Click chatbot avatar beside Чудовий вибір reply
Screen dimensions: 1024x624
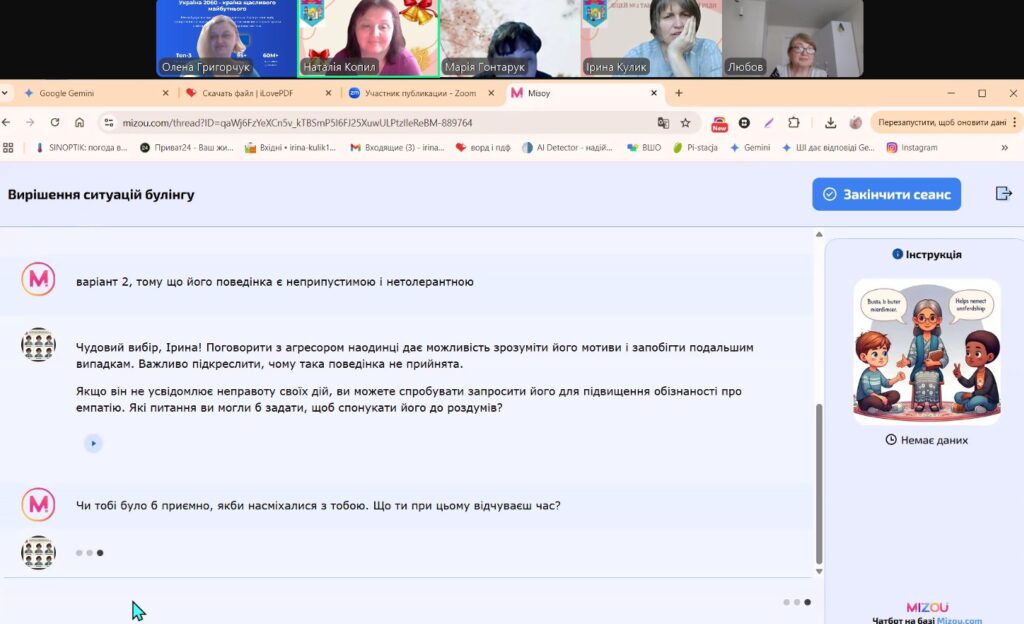point(39,345)
